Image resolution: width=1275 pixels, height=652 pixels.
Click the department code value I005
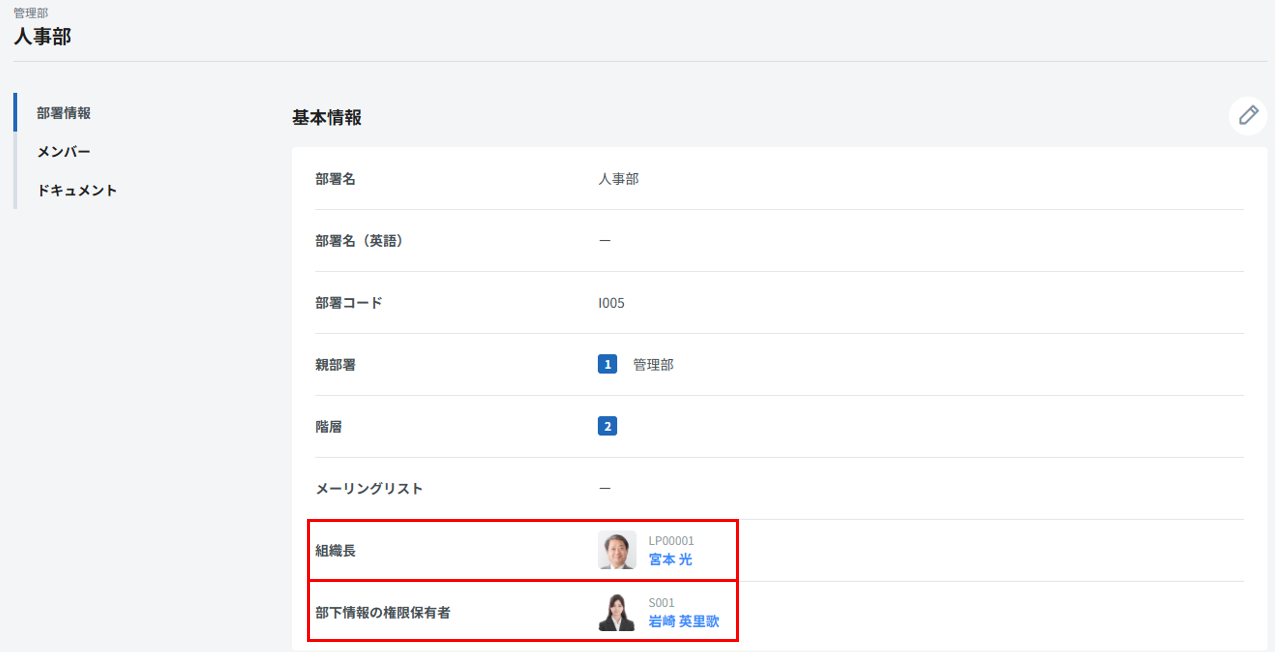click(x=611, y=303)
